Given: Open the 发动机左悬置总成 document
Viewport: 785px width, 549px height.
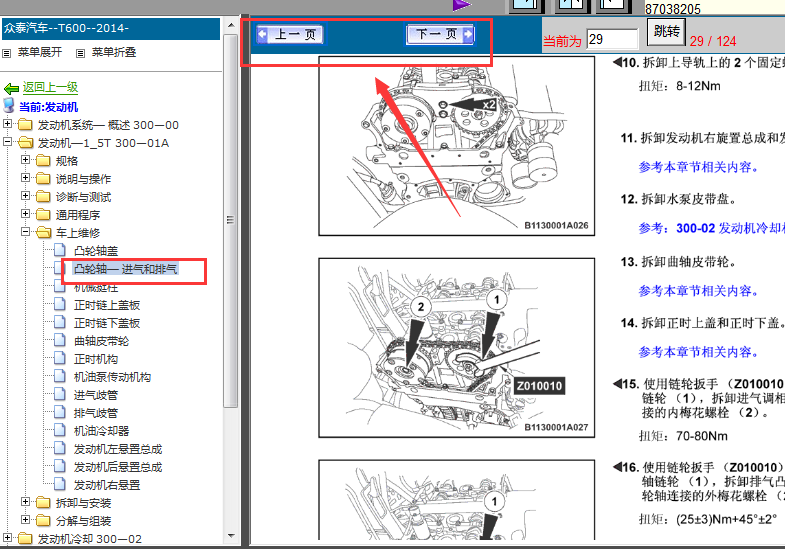Looking at the screenshot, I should (x=118, y=449).
